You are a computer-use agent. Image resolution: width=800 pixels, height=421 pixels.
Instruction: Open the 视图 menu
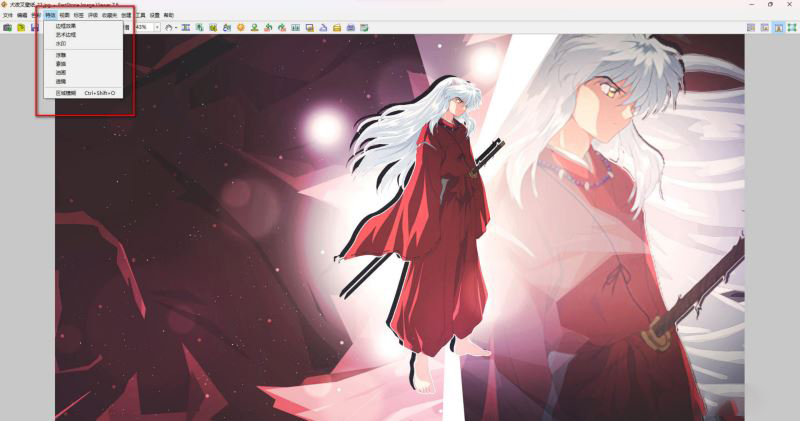pyautogui.click(x=64, y=15)
